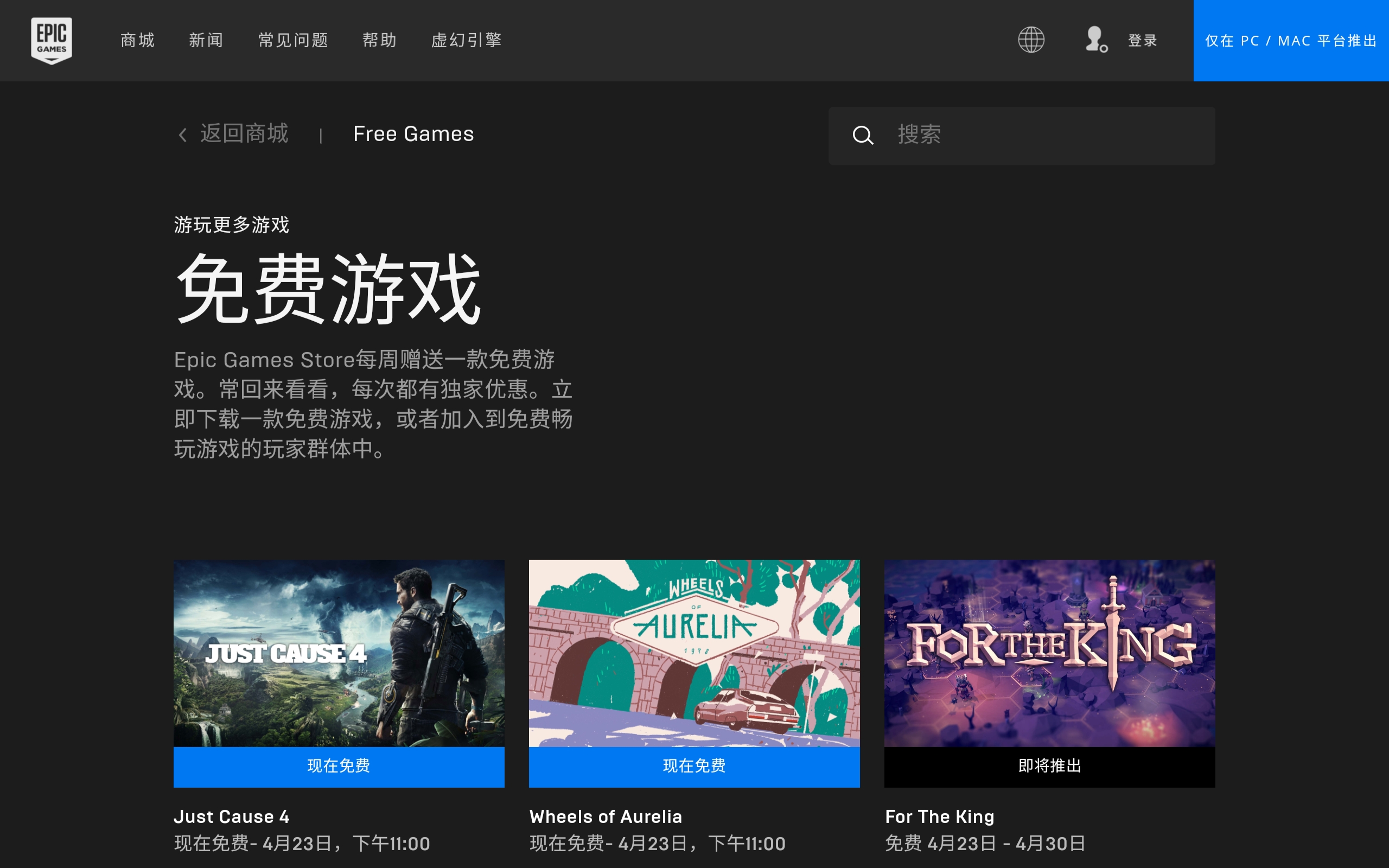Open the 新闻 menu item
1389x868 pixels.
[x=206, y=40]
